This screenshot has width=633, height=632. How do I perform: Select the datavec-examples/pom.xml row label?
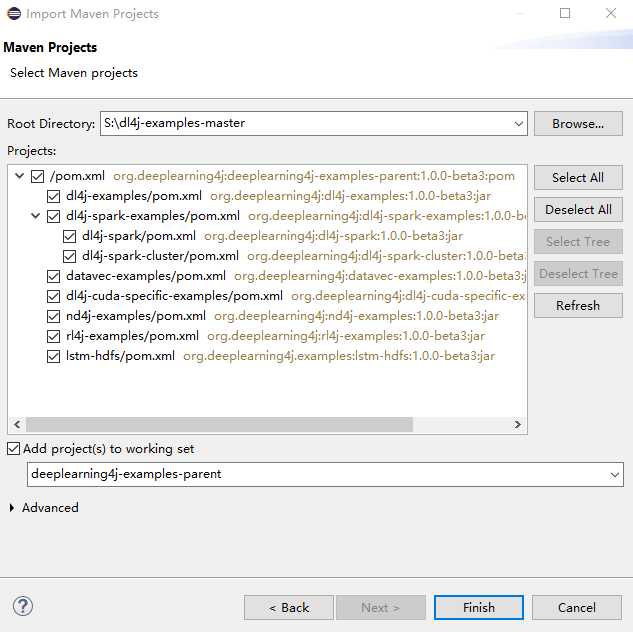146,276
